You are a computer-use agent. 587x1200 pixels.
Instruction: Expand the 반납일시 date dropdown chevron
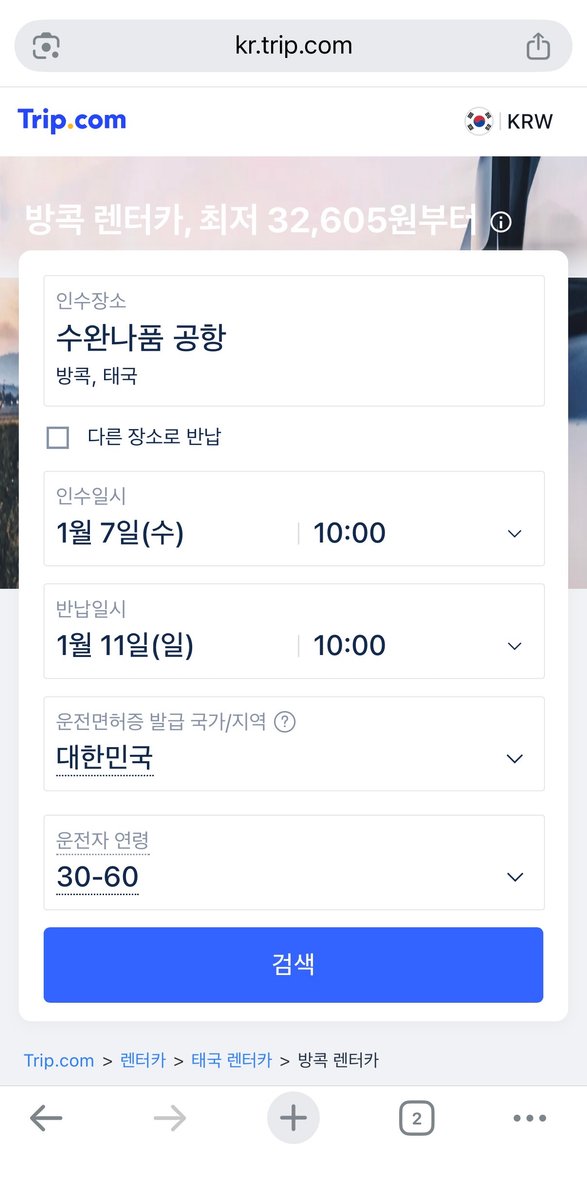click(x=515, y=646)
